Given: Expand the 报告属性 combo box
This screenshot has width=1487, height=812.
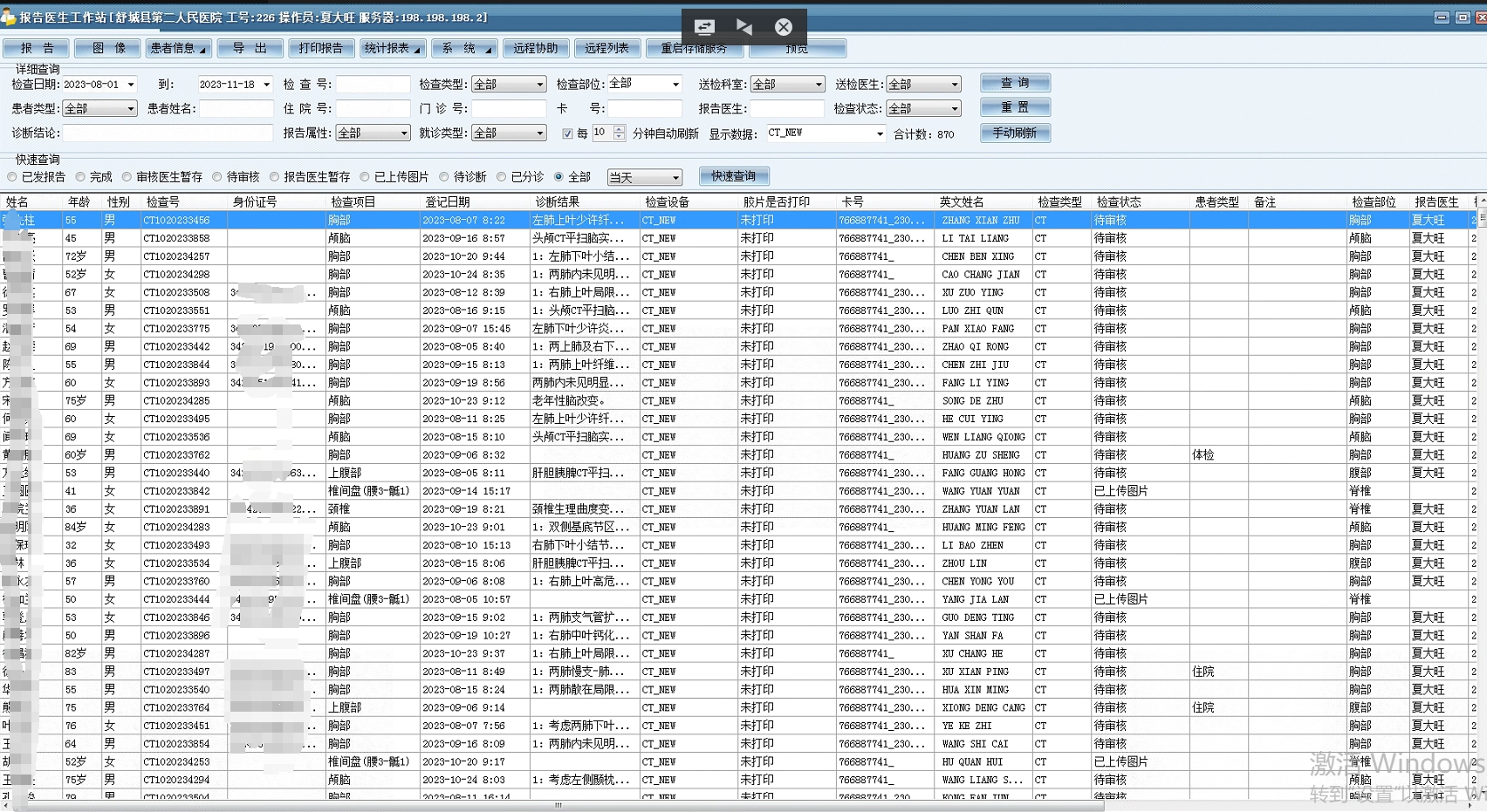Looking at the screenshot, I should click(404, 133).
